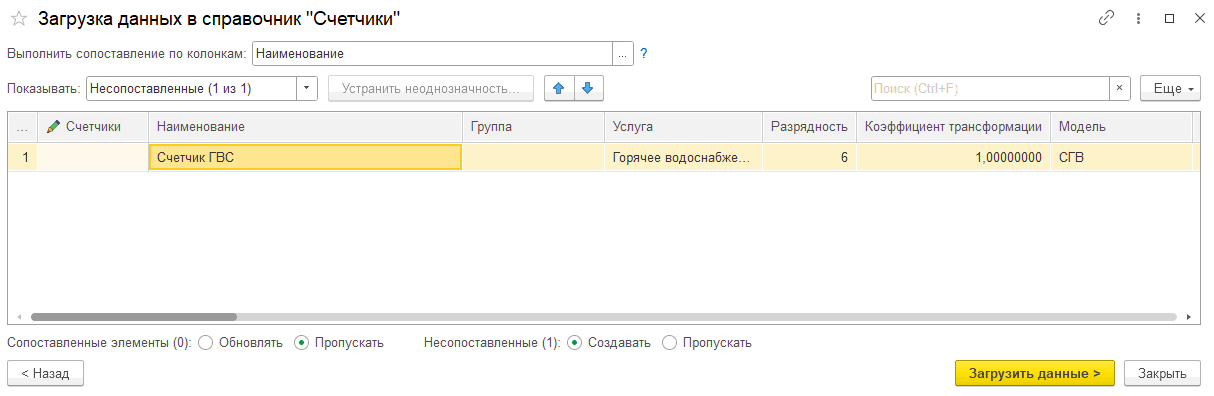Select the Создавать radio button

pos(574,342)
